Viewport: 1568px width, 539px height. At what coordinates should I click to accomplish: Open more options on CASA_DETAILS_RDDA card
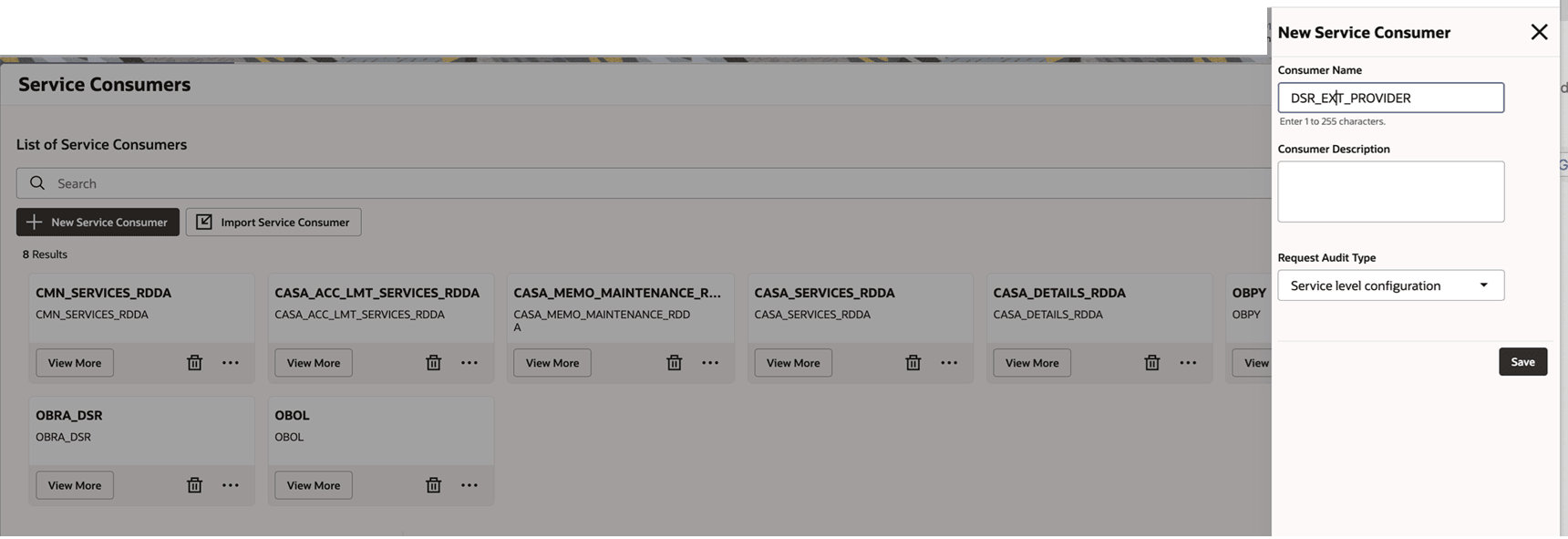(x=1188, y=363)
